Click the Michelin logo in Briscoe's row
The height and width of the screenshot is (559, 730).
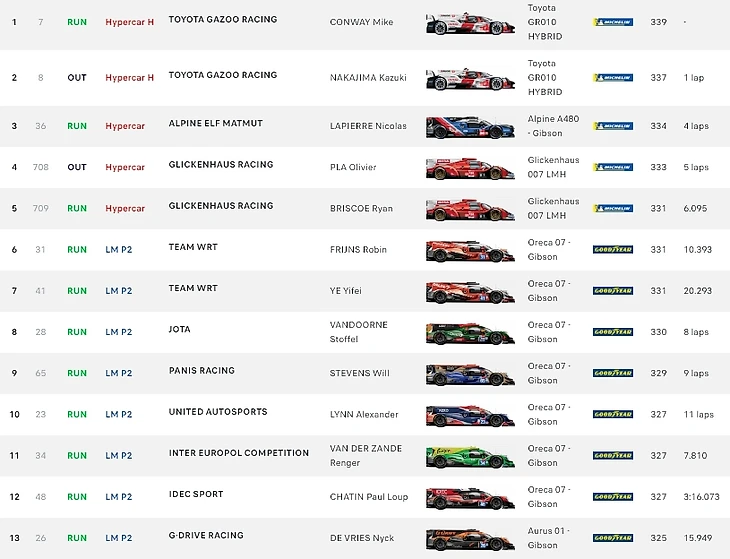pos(612,209)
